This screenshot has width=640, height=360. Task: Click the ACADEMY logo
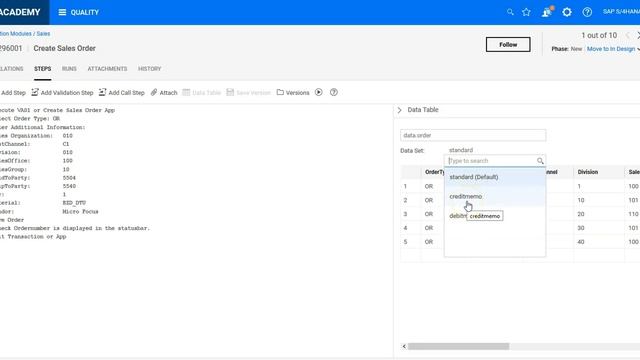click(20, 12)
